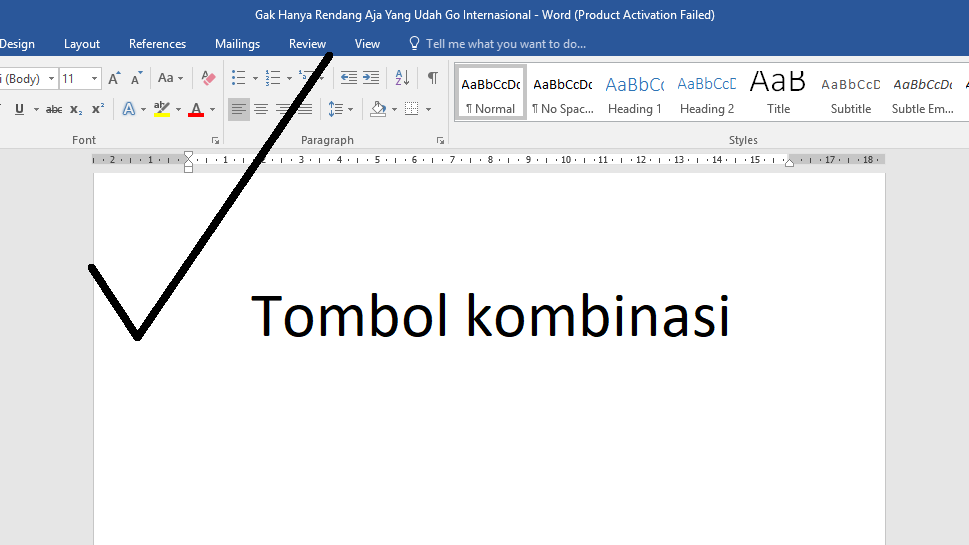Open the bullet library dropdown arrow
The image size is (969, 545).
(255, 78)
